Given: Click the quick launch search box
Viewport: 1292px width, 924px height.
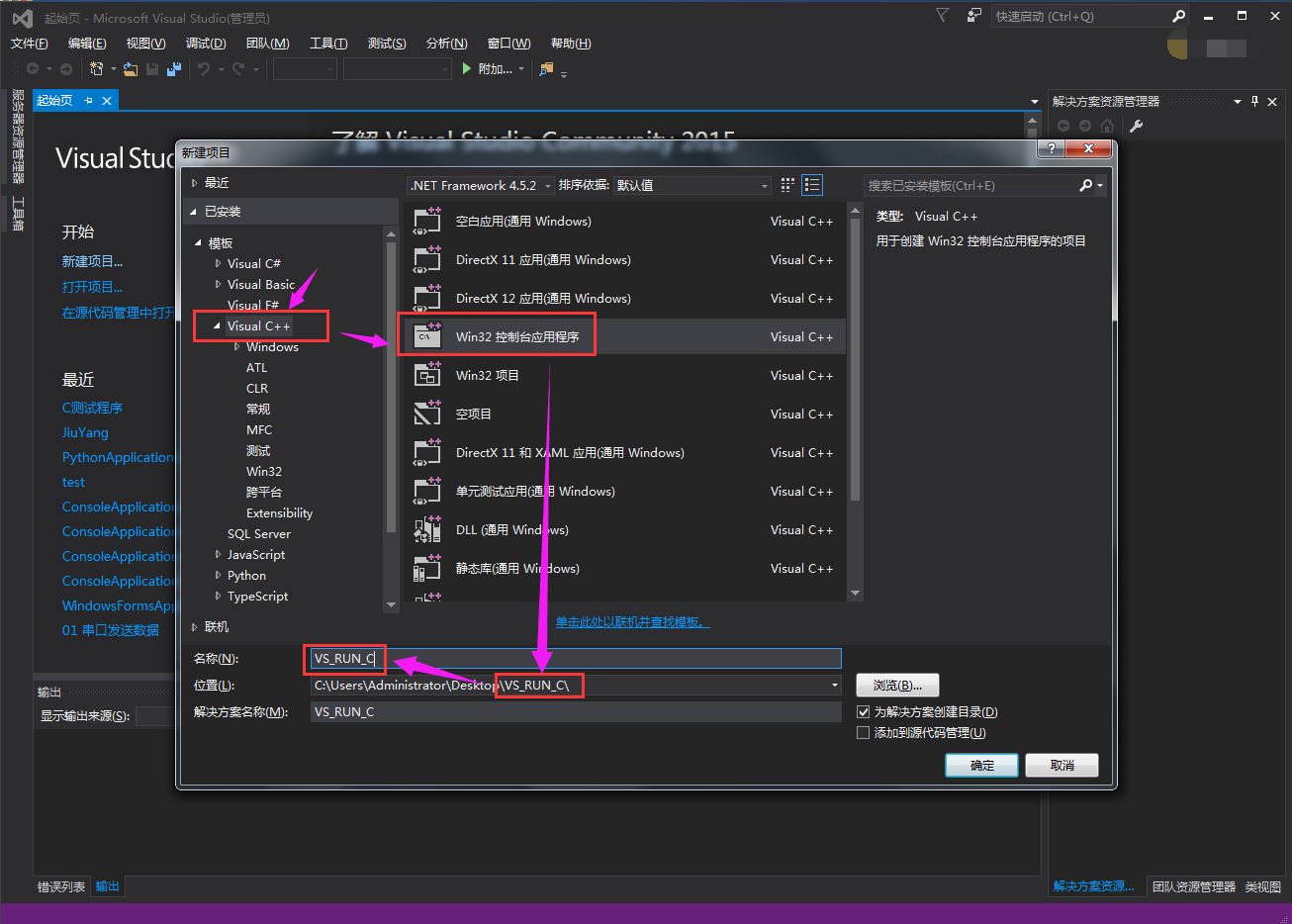Looking at the screenshot, I should [x=1080, y=16].
